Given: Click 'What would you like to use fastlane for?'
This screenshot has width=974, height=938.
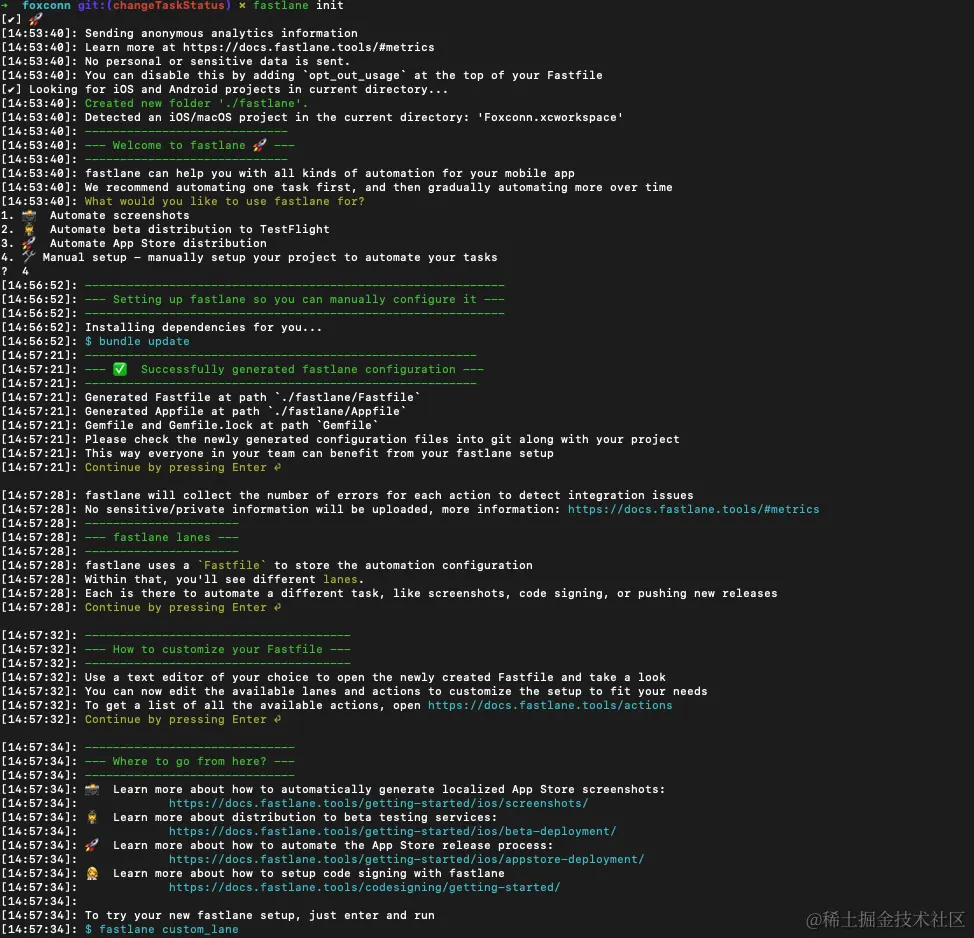Looking at the screenshot, I should (225, 201).
